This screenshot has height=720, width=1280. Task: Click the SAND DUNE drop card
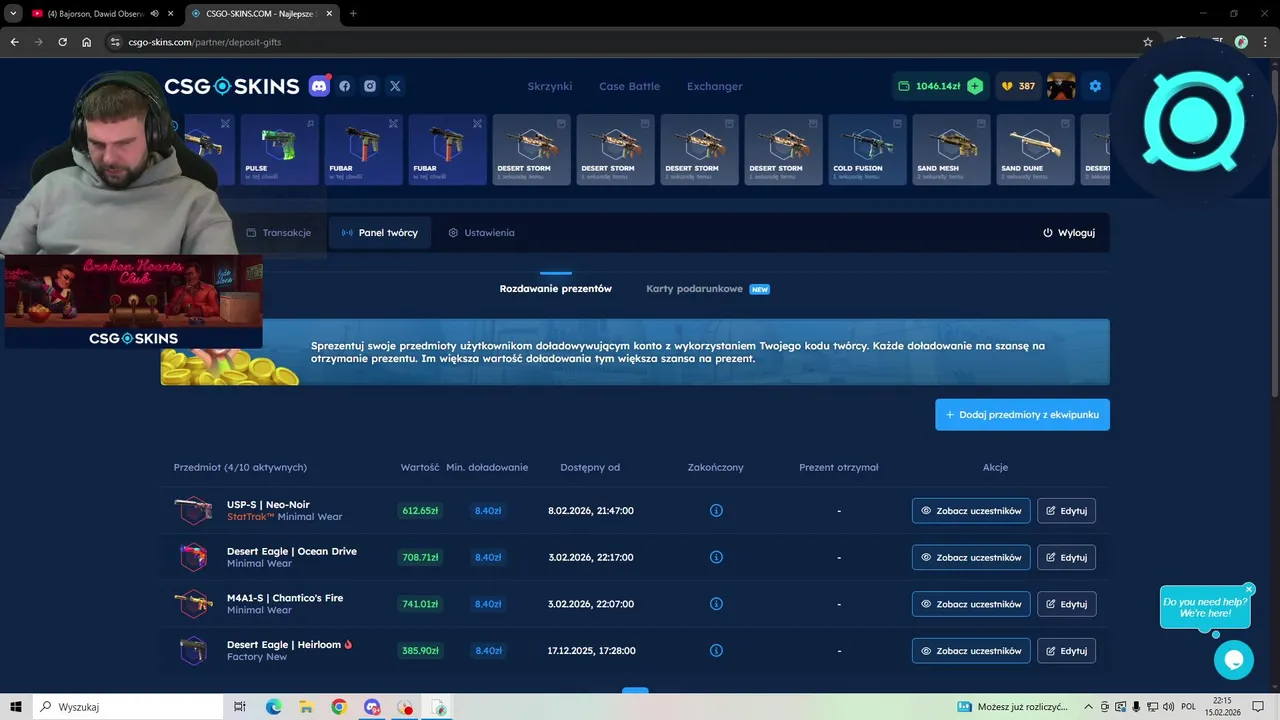[x=1035, y=150]
